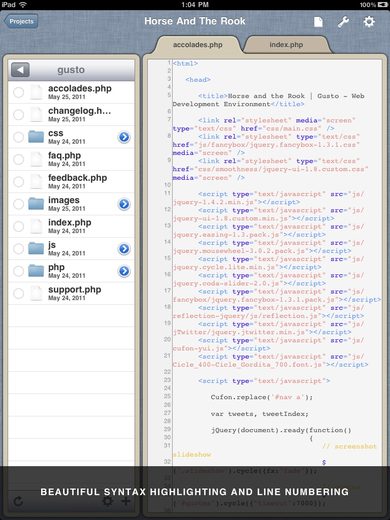390x520 pixels.
Task: Select the radio circle beside css folder
Action: tap(18, 137)
